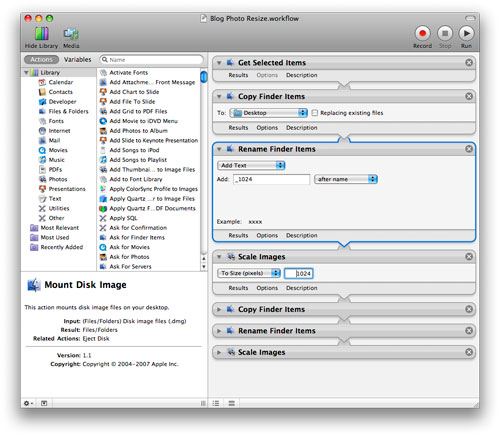Click the Name search field
Image resolution: width=500 pixels, height=436 pixels.
[151, 60]
